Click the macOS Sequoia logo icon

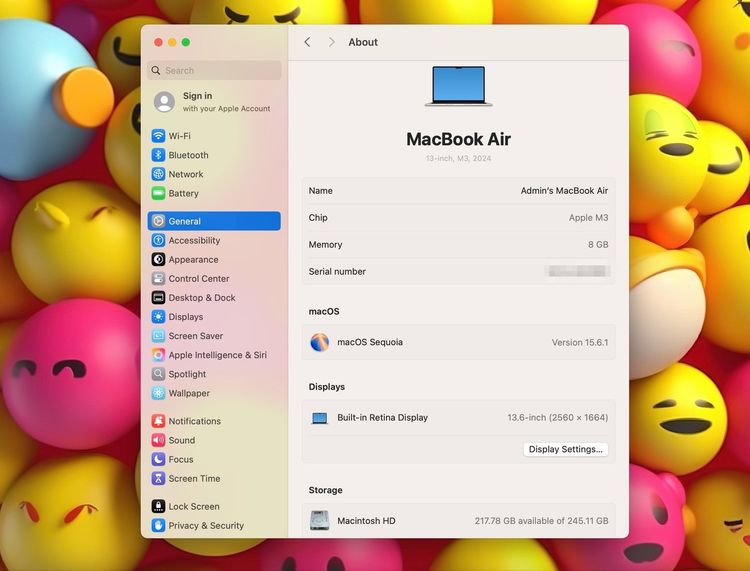(x=320, y=342)
